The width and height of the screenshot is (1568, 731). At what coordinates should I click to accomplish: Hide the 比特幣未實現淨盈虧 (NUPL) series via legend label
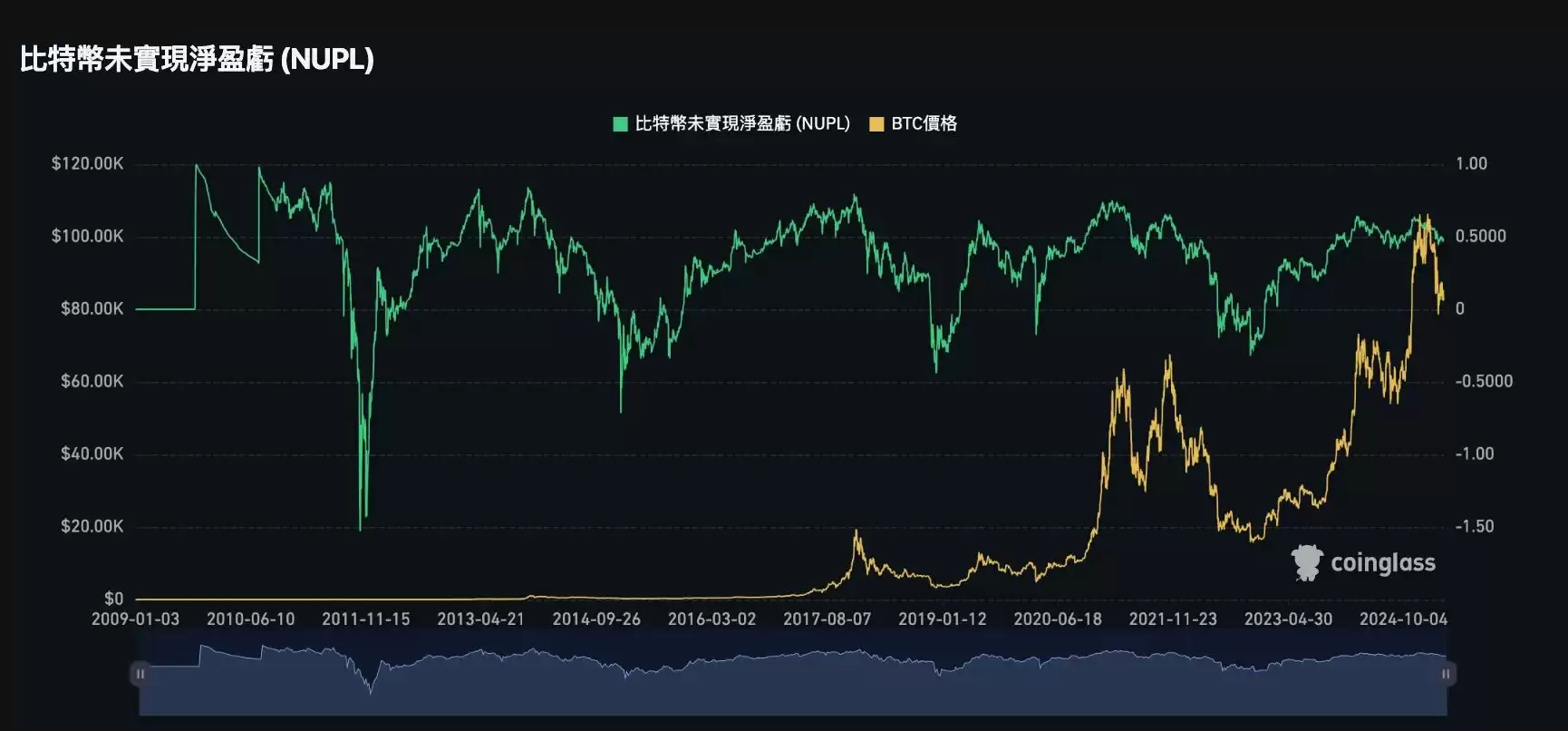pos(741,124)
